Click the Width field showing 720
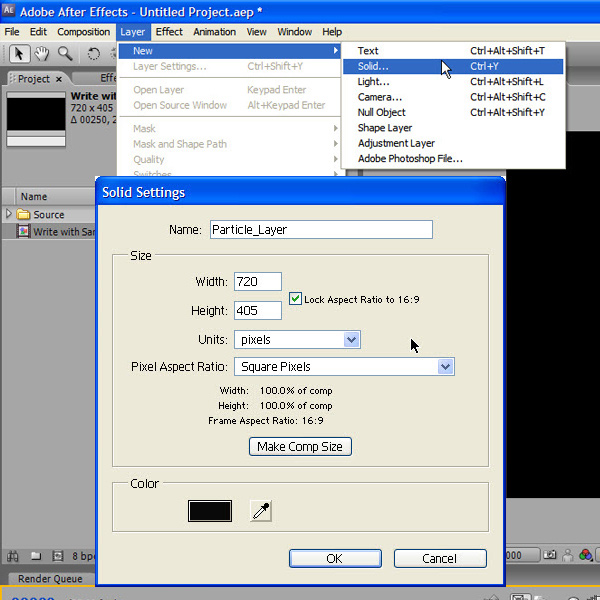Image resolution: width=600 pixels, height=600 pixels. point(258,282)
